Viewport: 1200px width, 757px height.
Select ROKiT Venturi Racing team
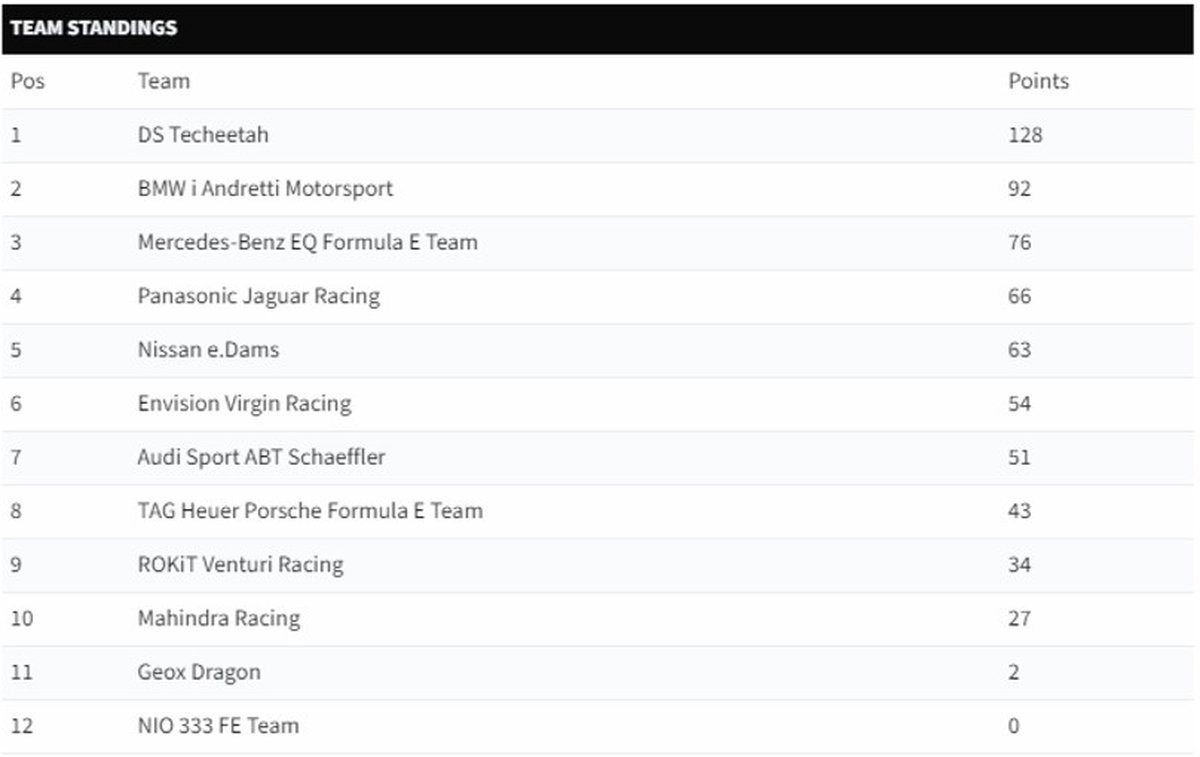point(240,566)
